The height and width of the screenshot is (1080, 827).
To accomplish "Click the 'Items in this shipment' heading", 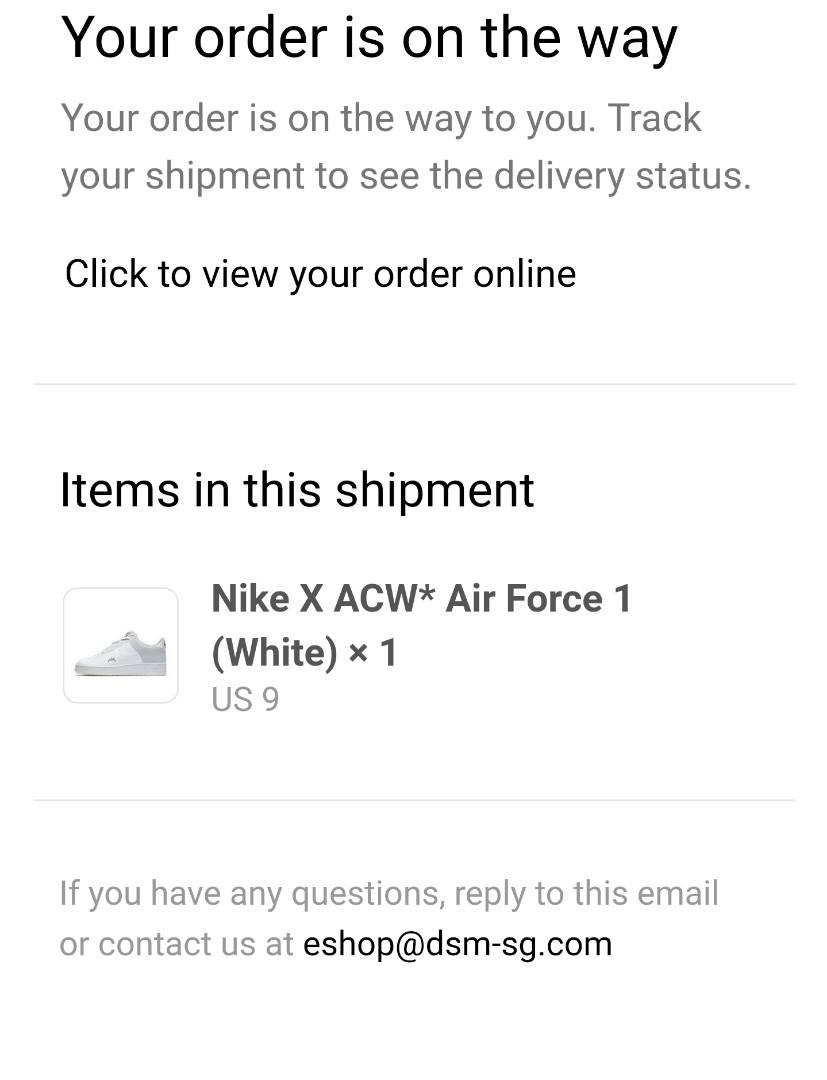I will click(x=297, y=490).
